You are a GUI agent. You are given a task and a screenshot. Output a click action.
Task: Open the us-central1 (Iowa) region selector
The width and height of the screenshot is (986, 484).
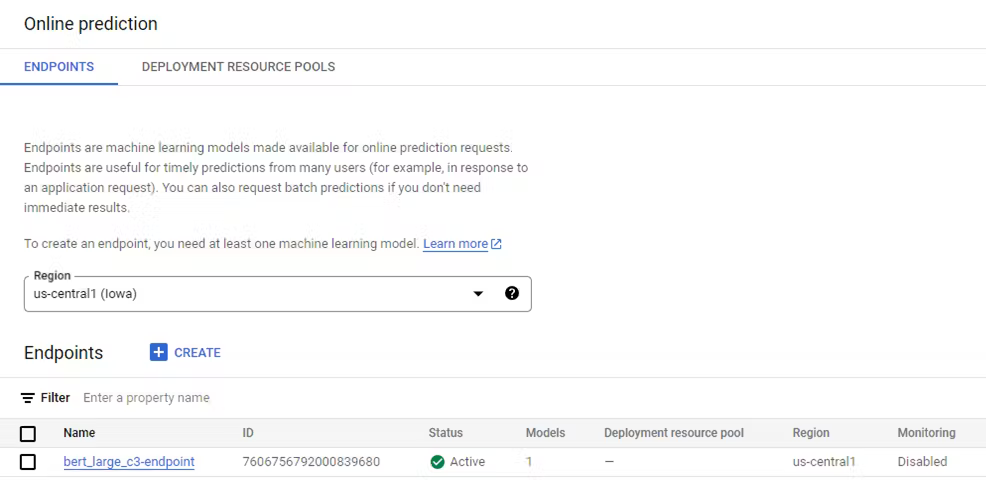pyautogui.click(x=250, y=294)
